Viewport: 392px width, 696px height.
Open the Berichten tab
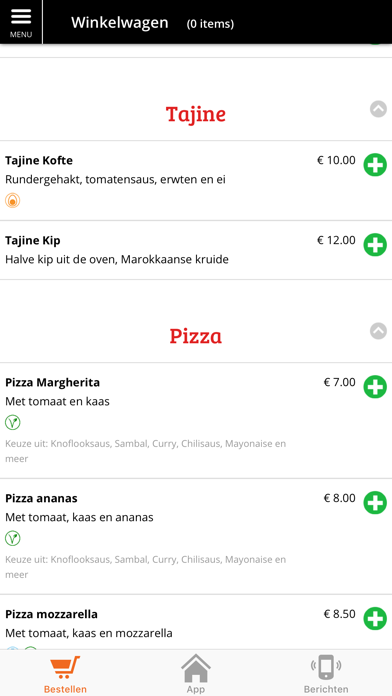[x=326, y=674]
